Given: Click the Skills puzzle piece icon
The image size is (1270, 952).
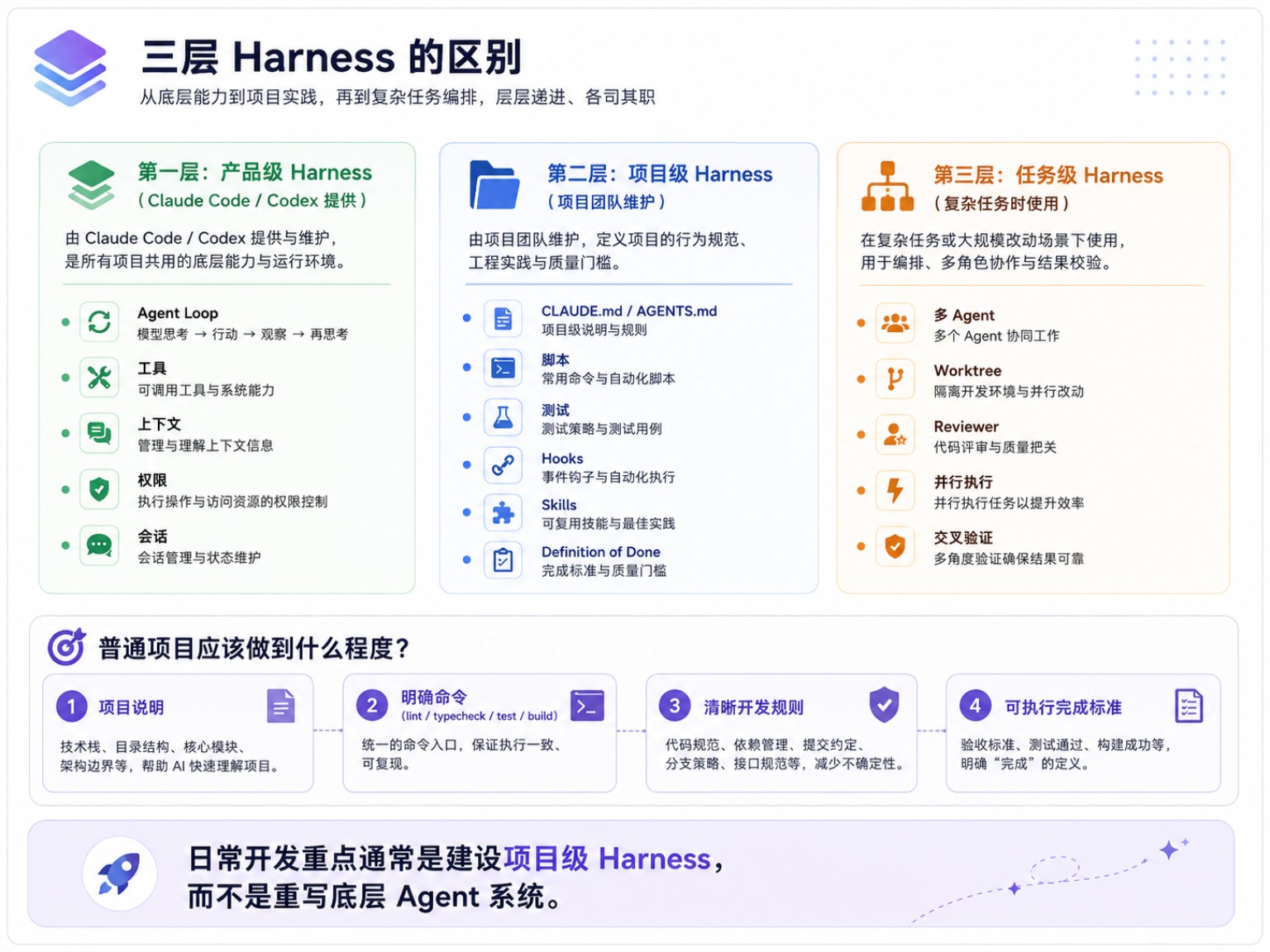Looking at the screenshot, I should pyautogui.click(x=503, y=513).
